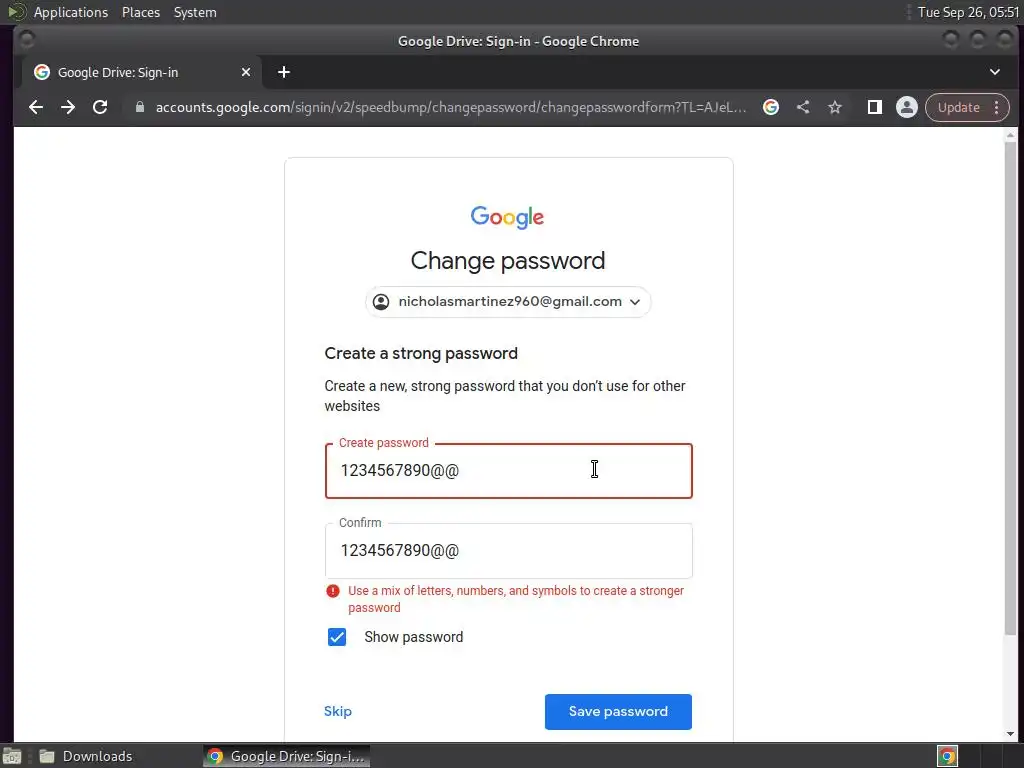Click the padlock site info icon
Screen dimensions: 1024x768
(140, 107)
